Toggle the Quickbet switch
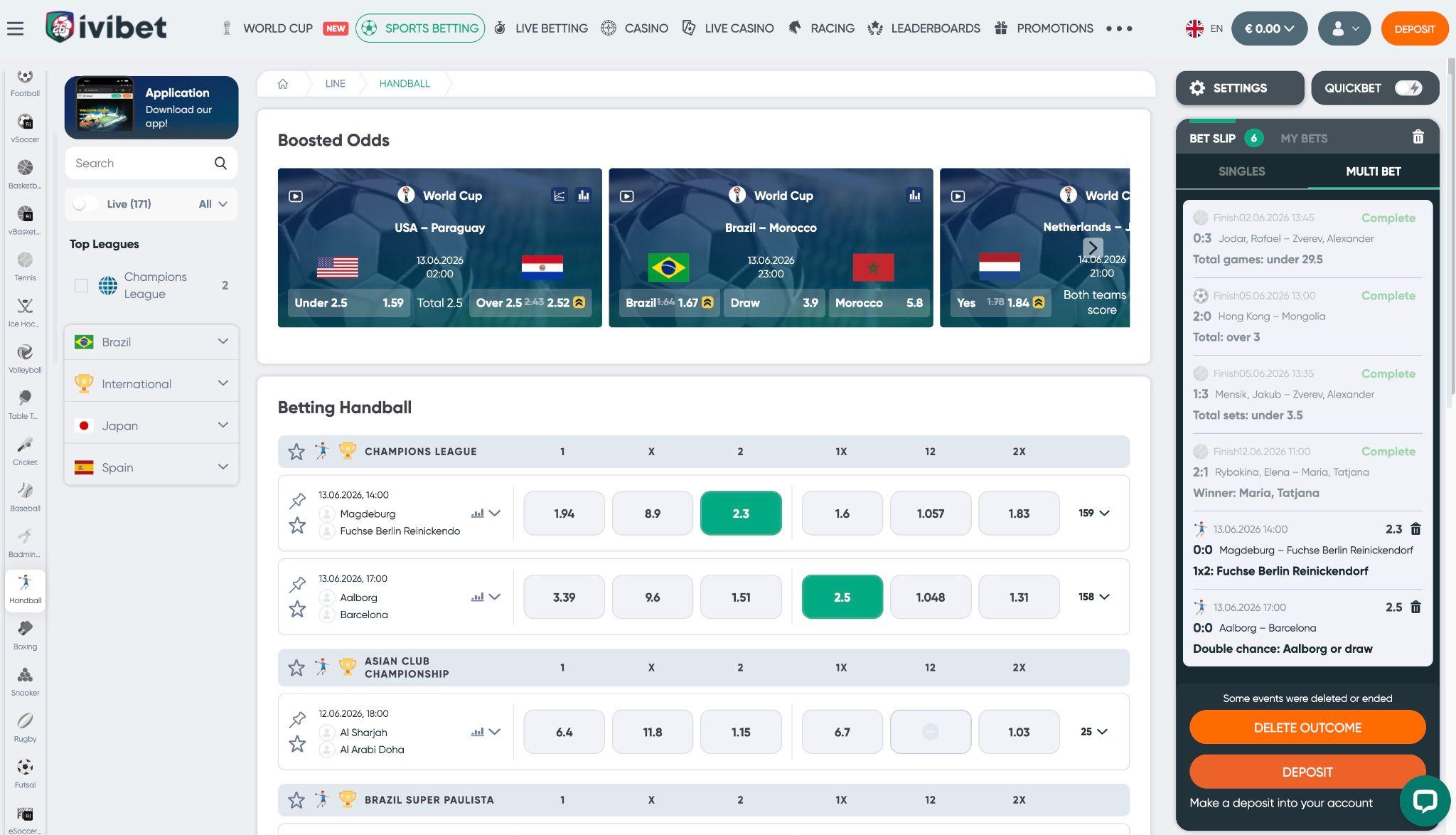The image size is (1456, 835). pyautogui.click(x=1408, y=88)
